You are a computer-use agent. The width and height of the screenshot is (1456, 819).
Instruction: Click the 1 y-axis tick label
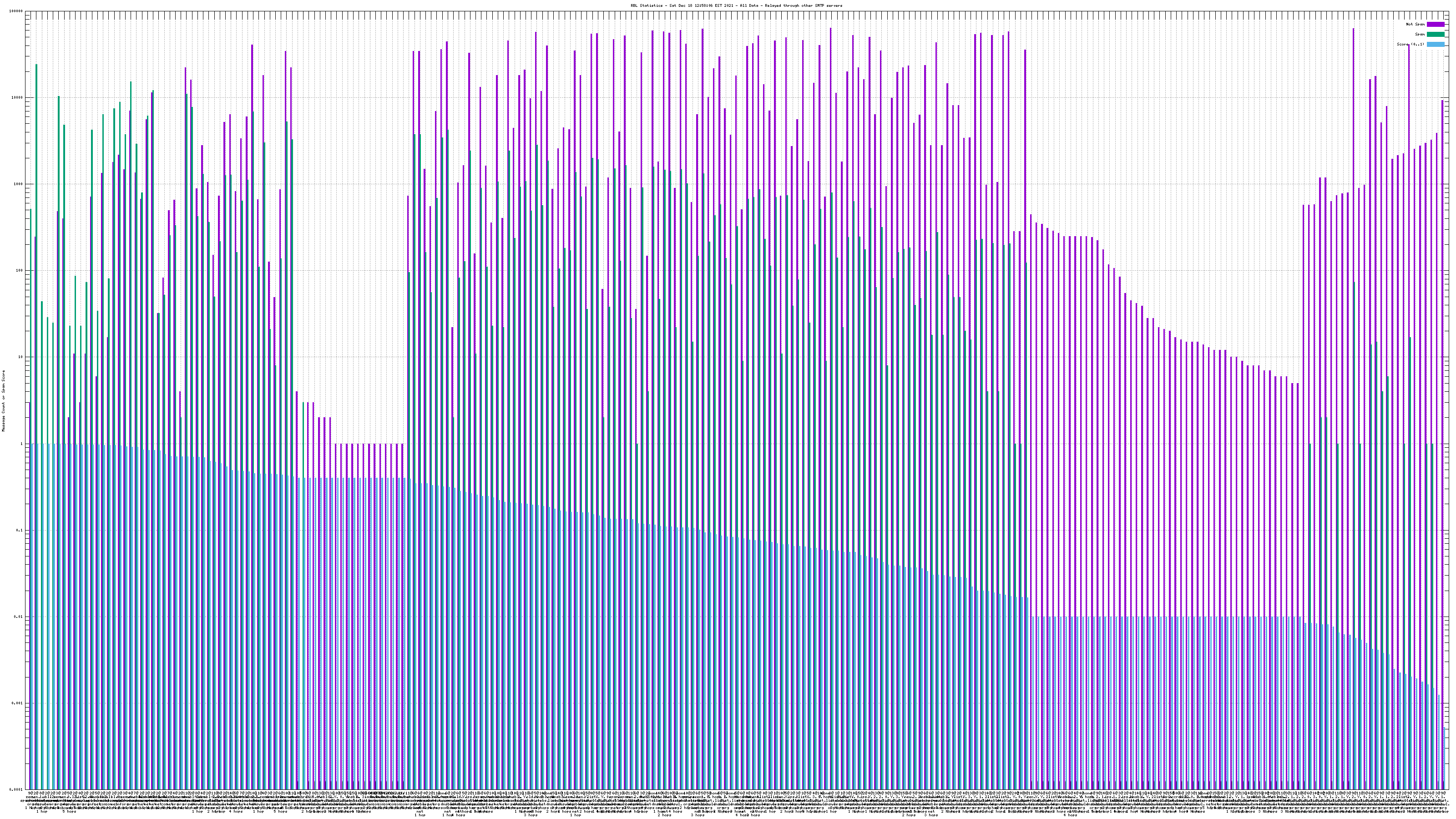click(22, 444)
